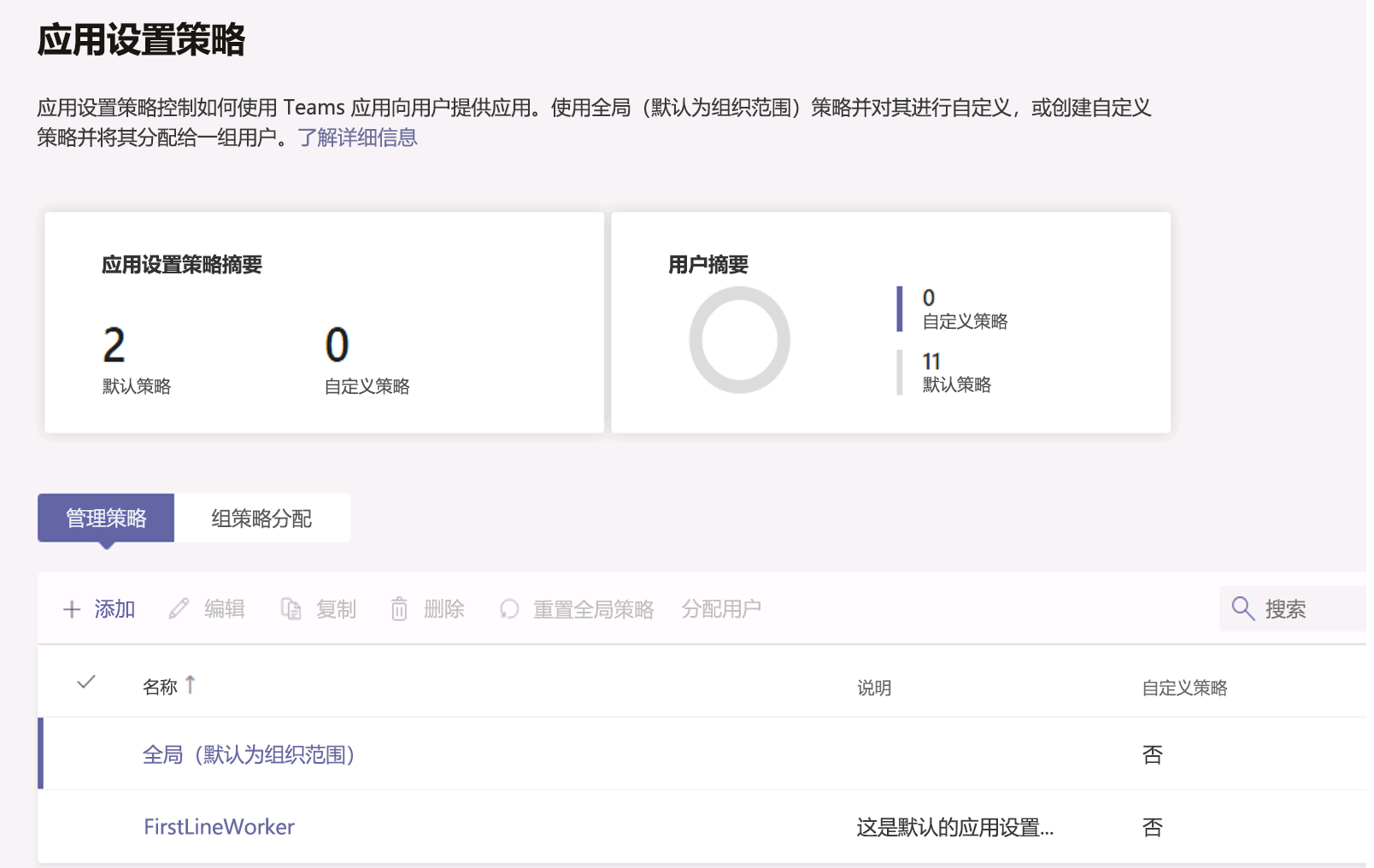
Task: Click the 应用设置策略 page heading
Action: [141, 40]
